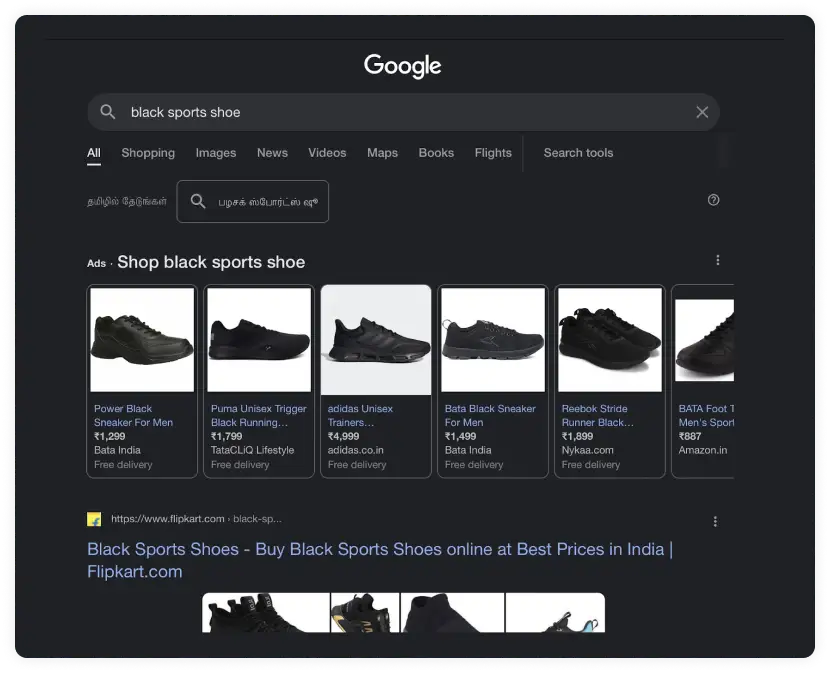Click the Flipkart favicon

(94, 519)
